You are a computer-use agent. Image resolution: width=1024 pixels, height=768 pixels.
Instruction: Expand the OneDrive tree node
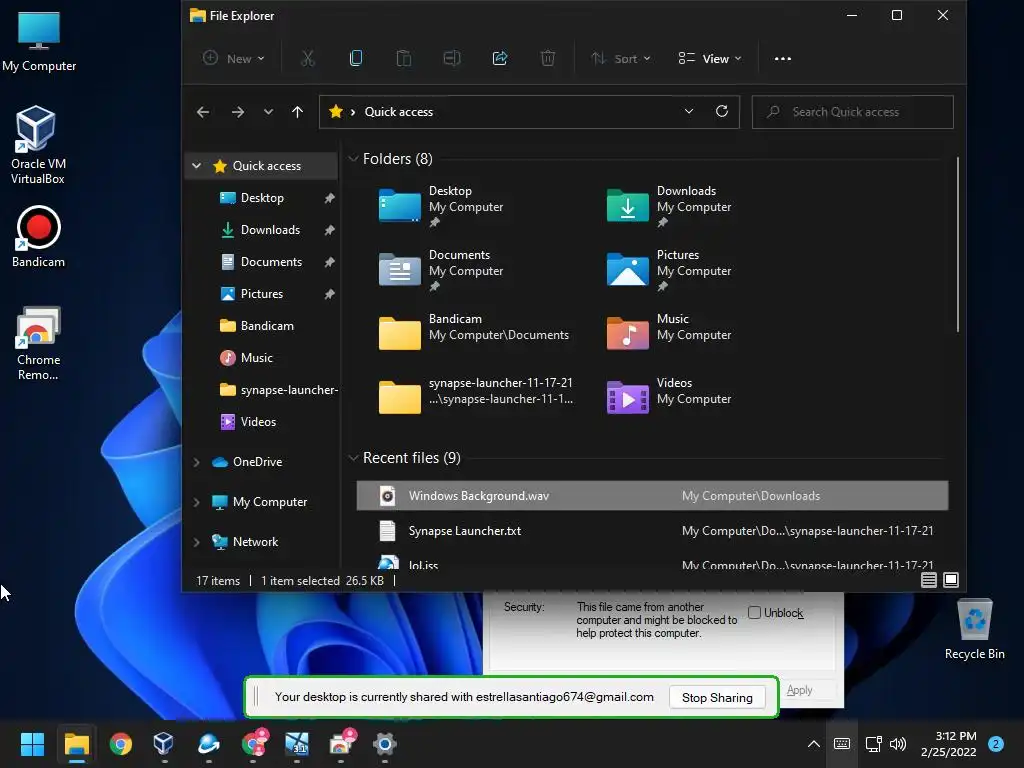pos(197,462)
